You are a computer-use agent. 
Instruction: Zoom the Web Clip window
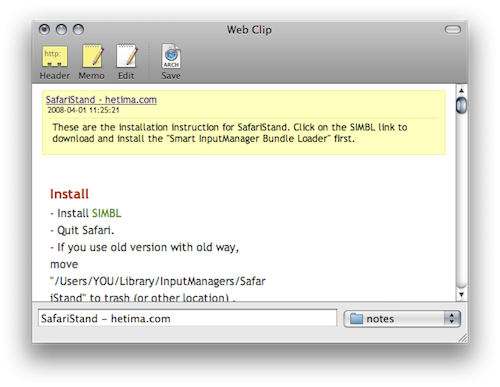coord(78,30)
